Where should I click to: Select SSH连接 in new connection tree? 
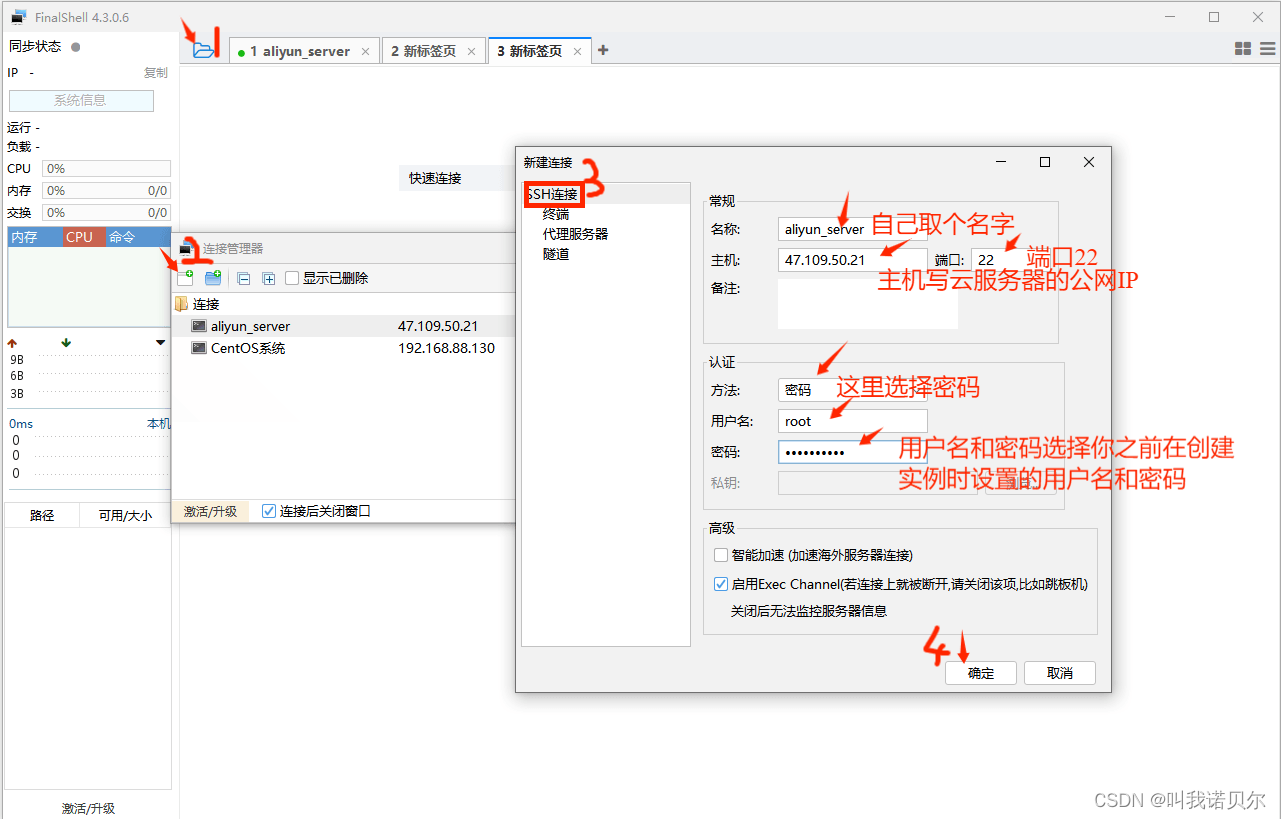pyautogui.click(x=552, y=194)
